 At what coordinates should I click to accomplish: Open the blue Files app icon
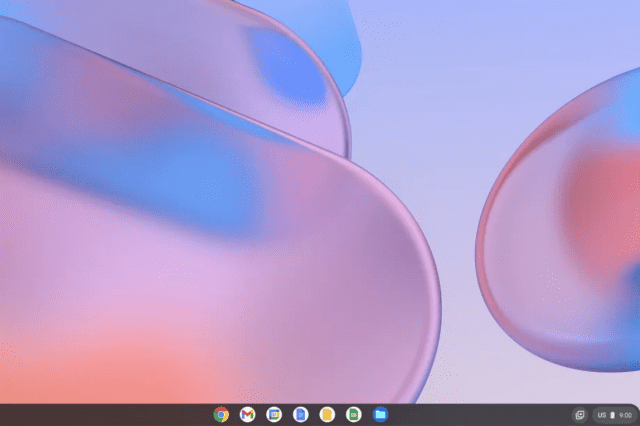coord(380,415)
